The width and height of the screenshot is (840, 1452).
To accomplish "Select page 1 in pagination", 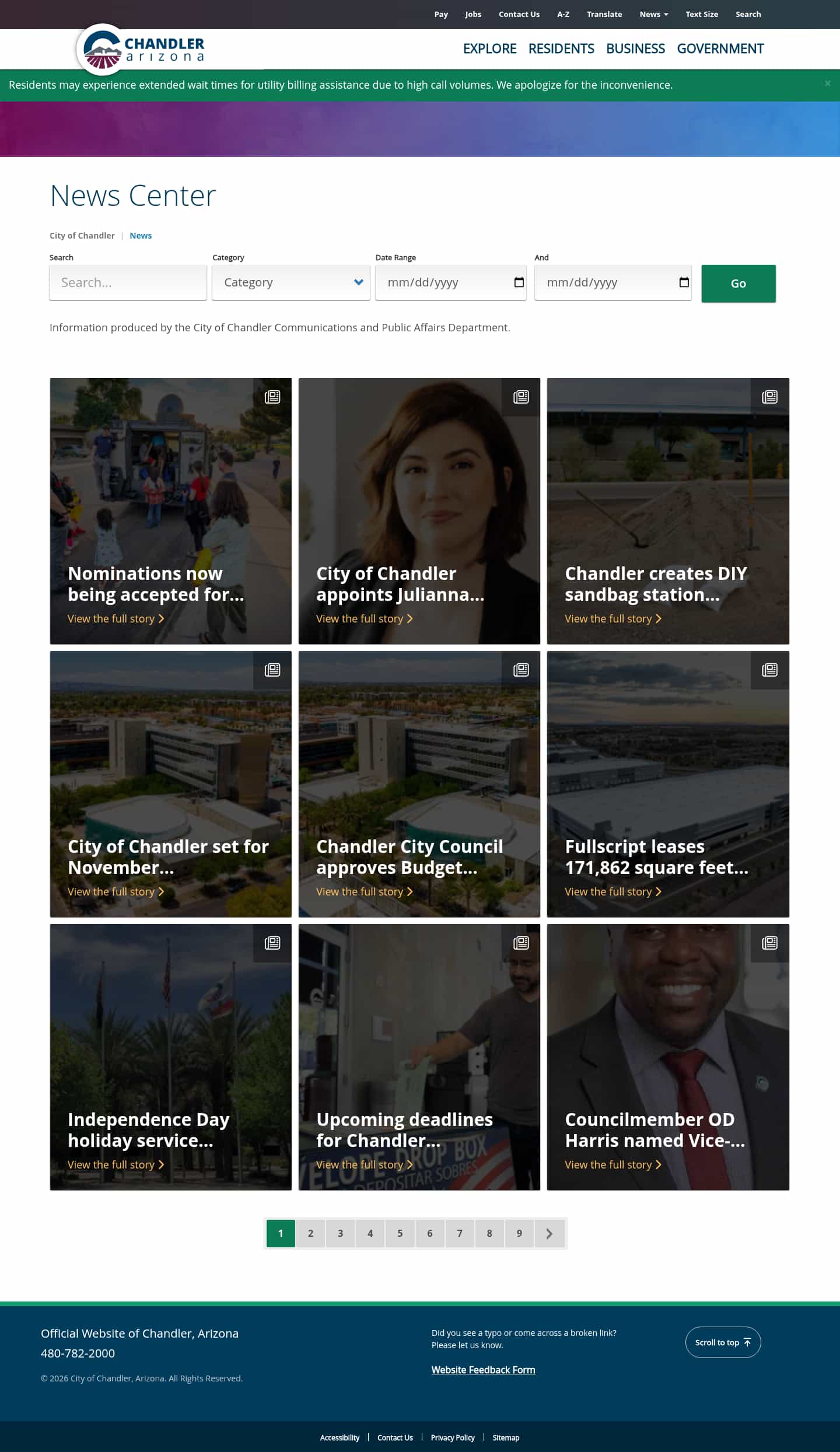I will pos(281,1233).
